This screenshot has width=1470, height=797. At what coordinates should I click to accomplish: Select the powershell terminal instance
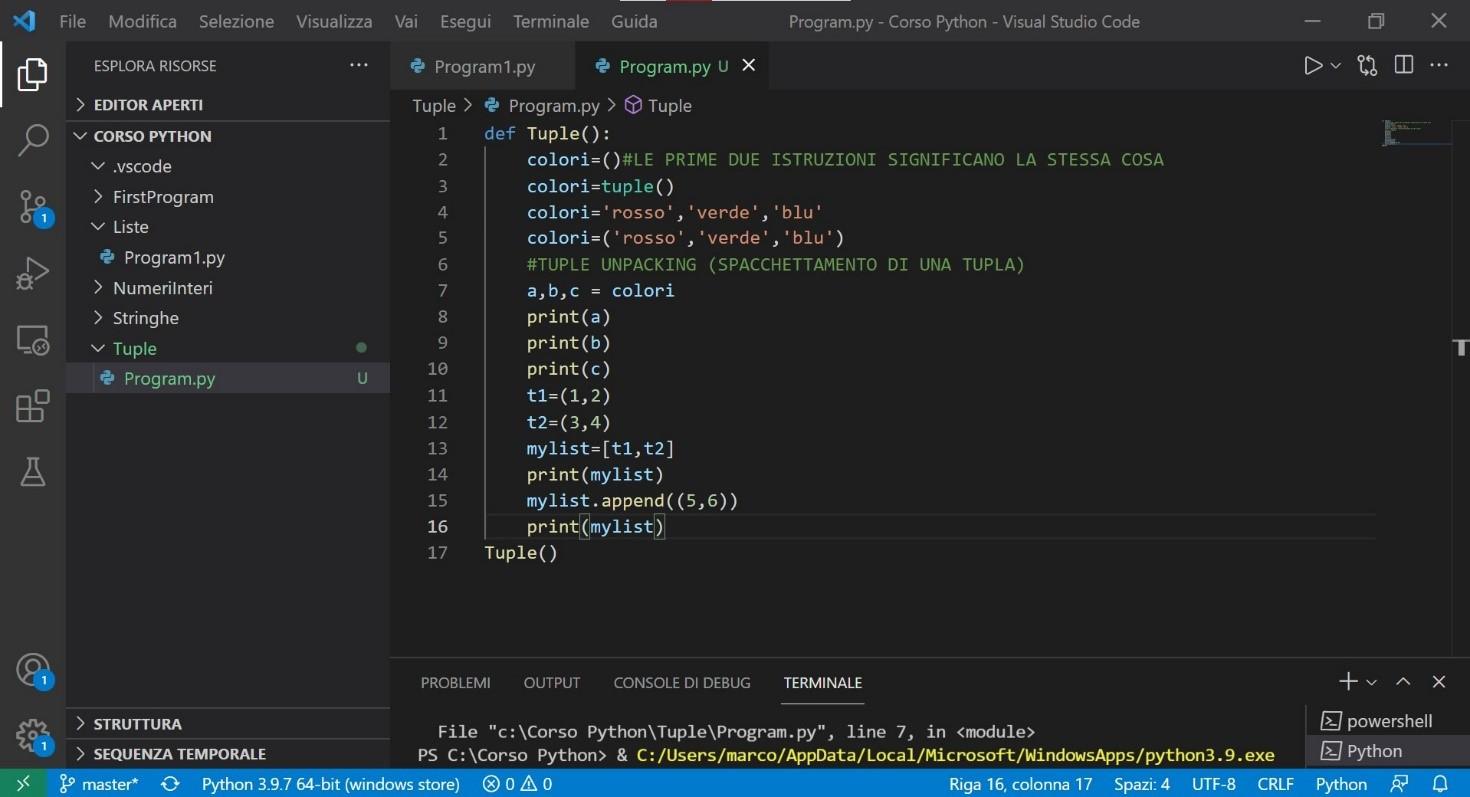coord(1388,721)
